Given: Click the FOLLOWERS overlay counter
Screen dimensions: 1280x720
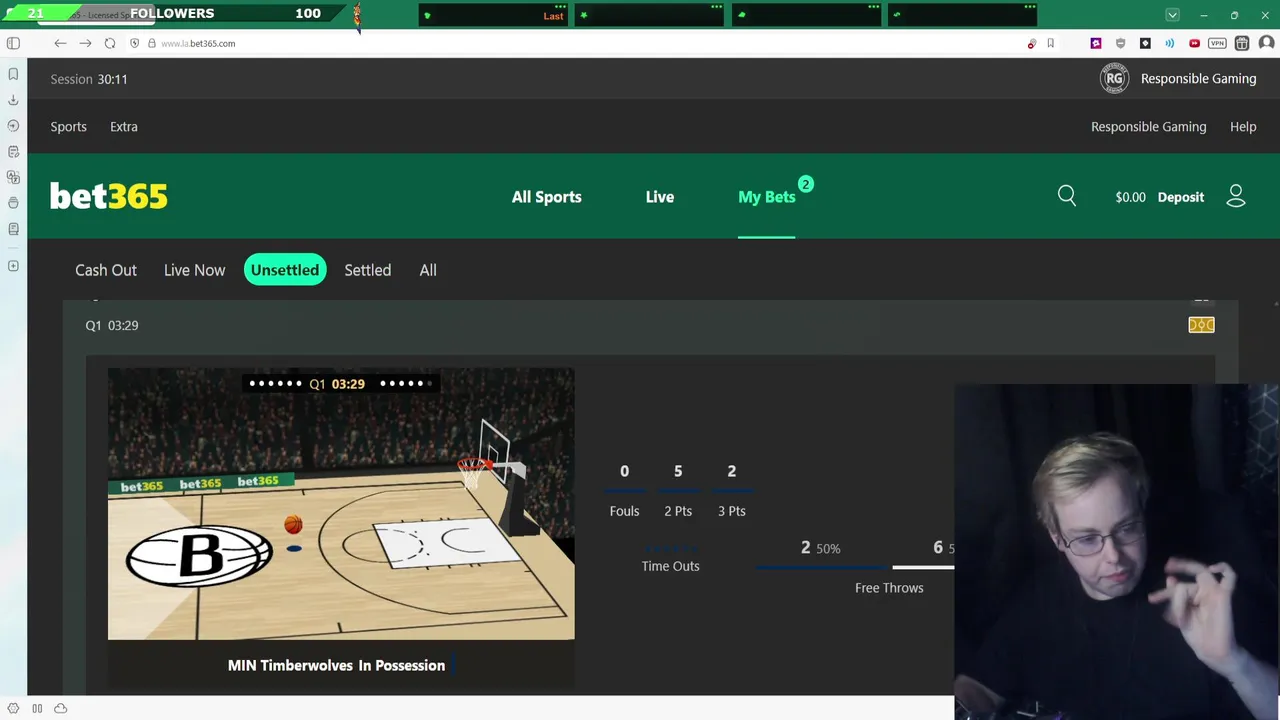Looking at the screenshot, I should [x=172, y=13].
